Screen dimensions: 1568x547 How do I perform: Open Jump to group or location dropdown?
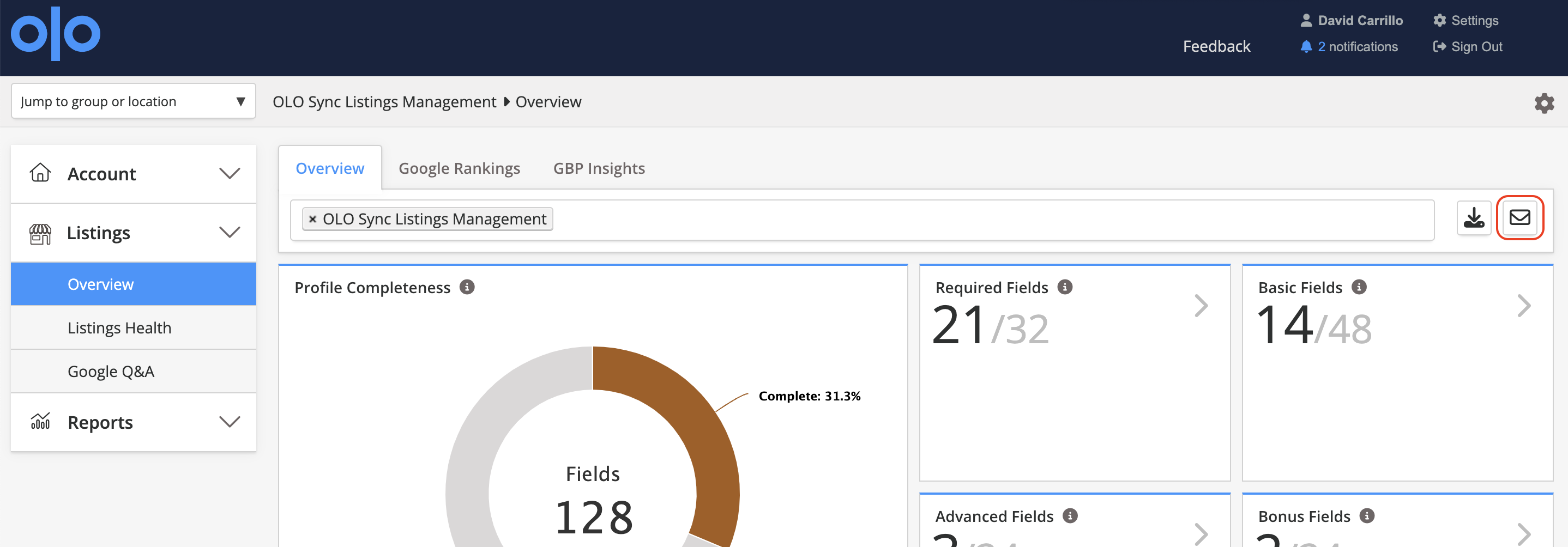pyautogui.click(x=134, y=101)
